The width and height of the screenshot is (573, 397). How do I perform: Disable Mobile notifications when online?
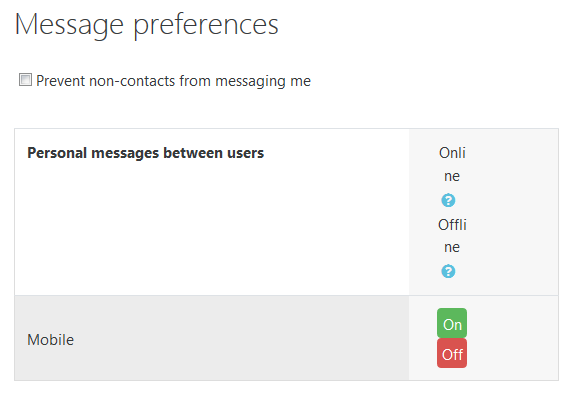tap(452, 323)
